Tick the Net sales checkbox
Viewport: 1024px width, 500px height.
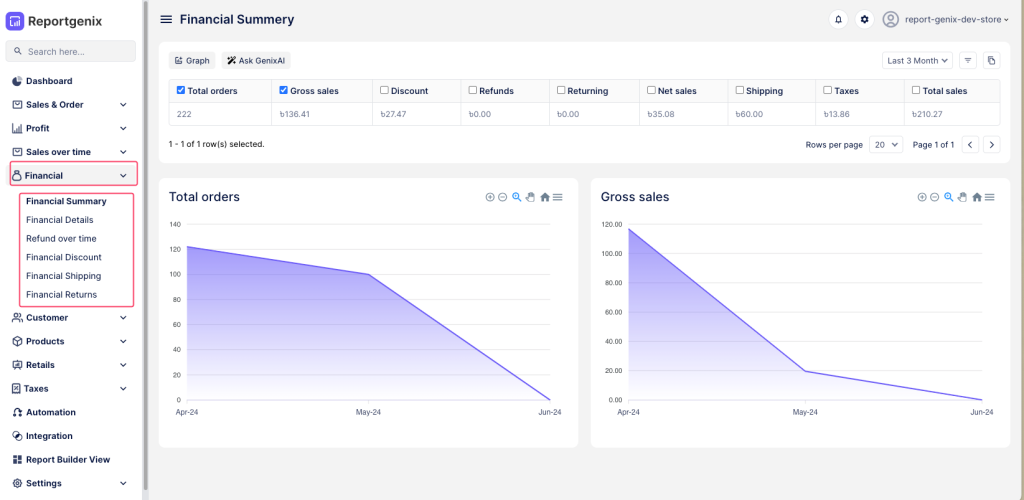(651, 90)
